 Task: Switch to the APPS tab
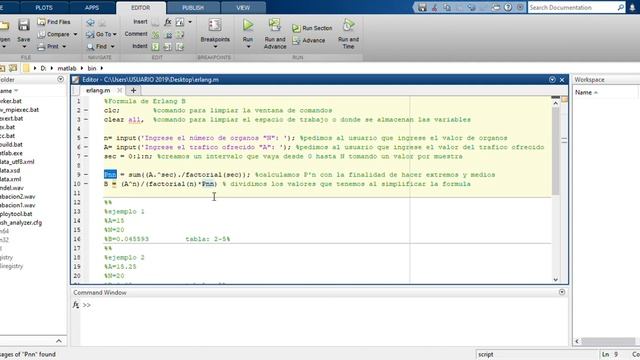tap(92, 8)
